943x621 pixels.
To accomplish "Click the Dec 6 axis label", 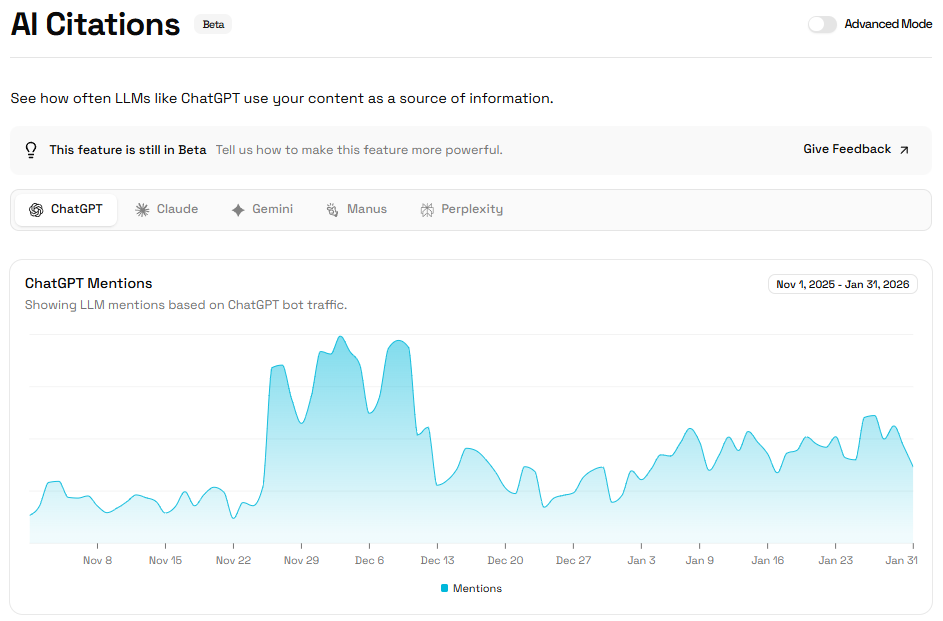I will (369, 560).
